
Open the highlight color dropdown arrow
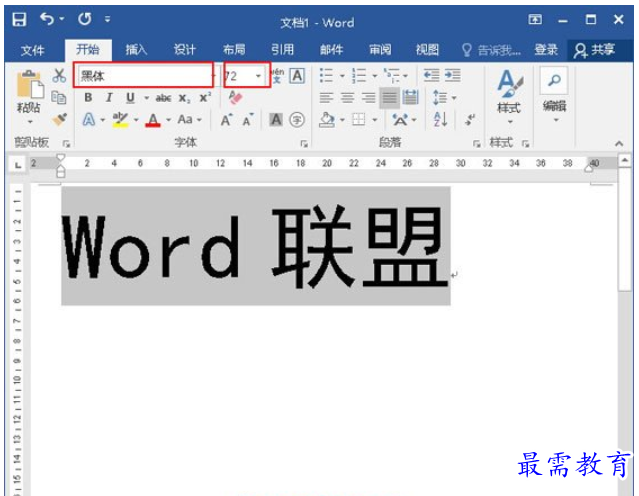pos(136,120)
